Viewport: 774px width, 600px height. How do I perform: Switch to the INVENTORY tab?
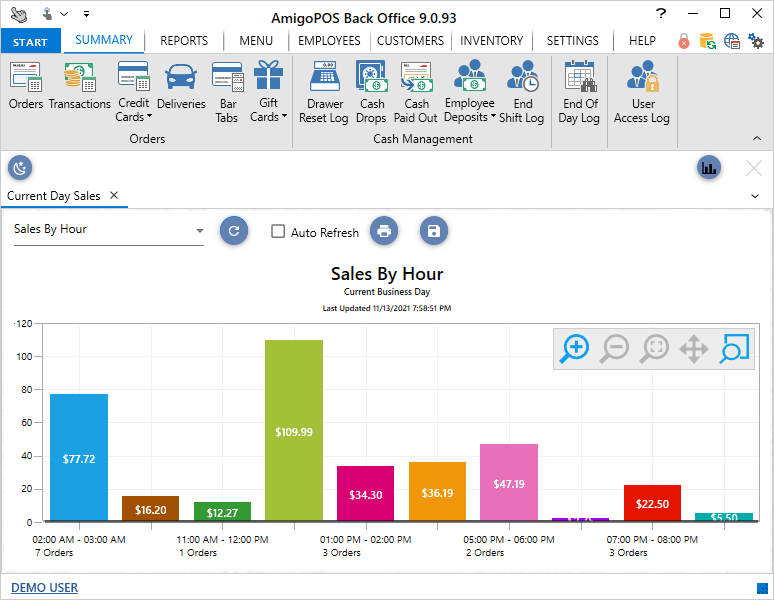click(492, 41)
